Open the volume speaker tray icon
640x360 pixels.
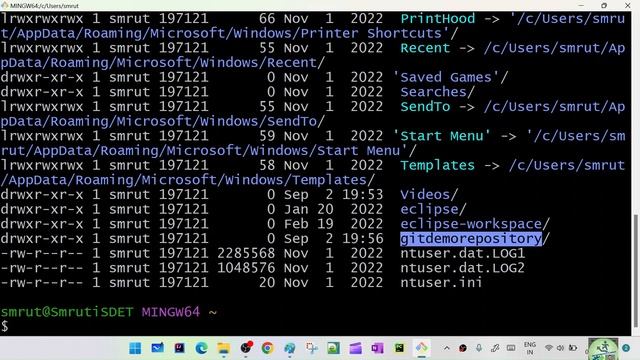560,348
